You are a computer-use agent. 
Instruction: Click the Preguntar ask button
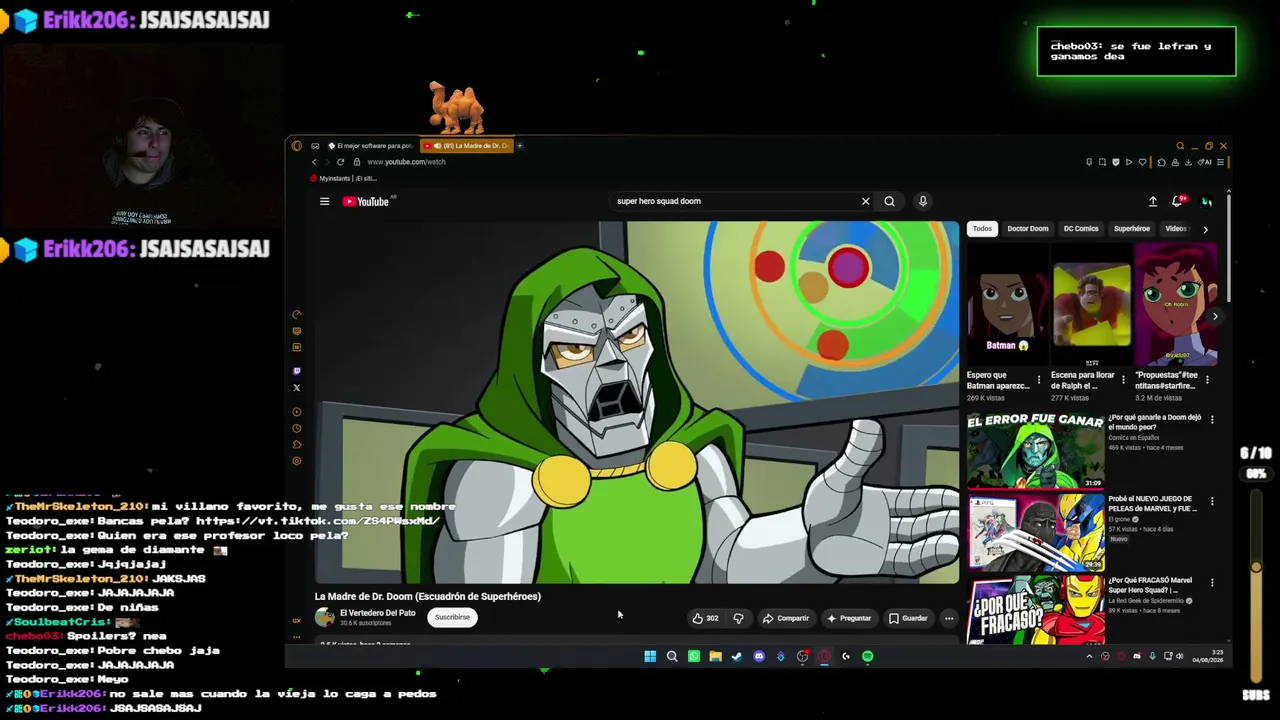coord(849,618)
